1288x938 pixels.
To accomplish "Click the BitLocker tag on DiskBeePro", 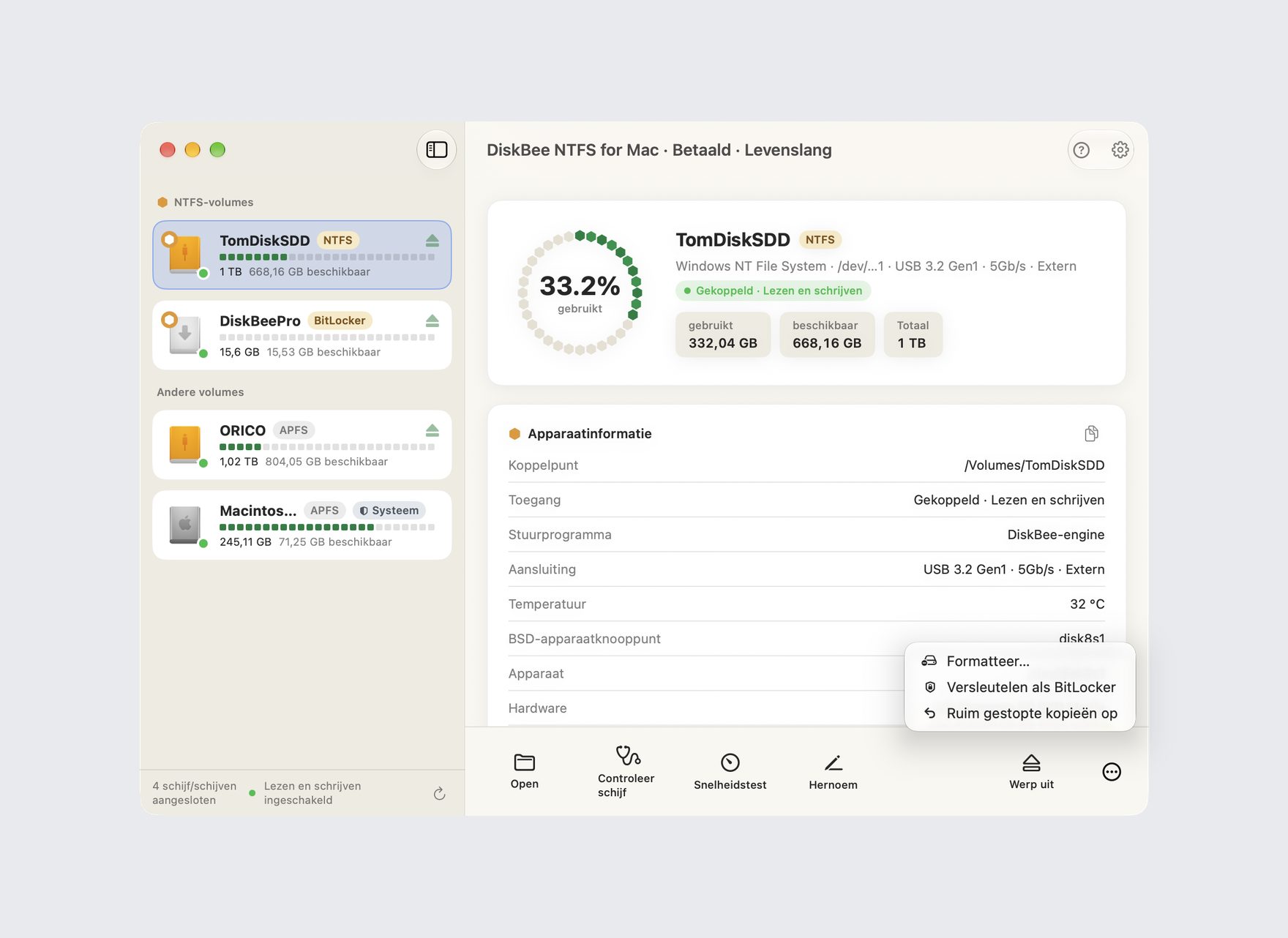I will [340, 320].
